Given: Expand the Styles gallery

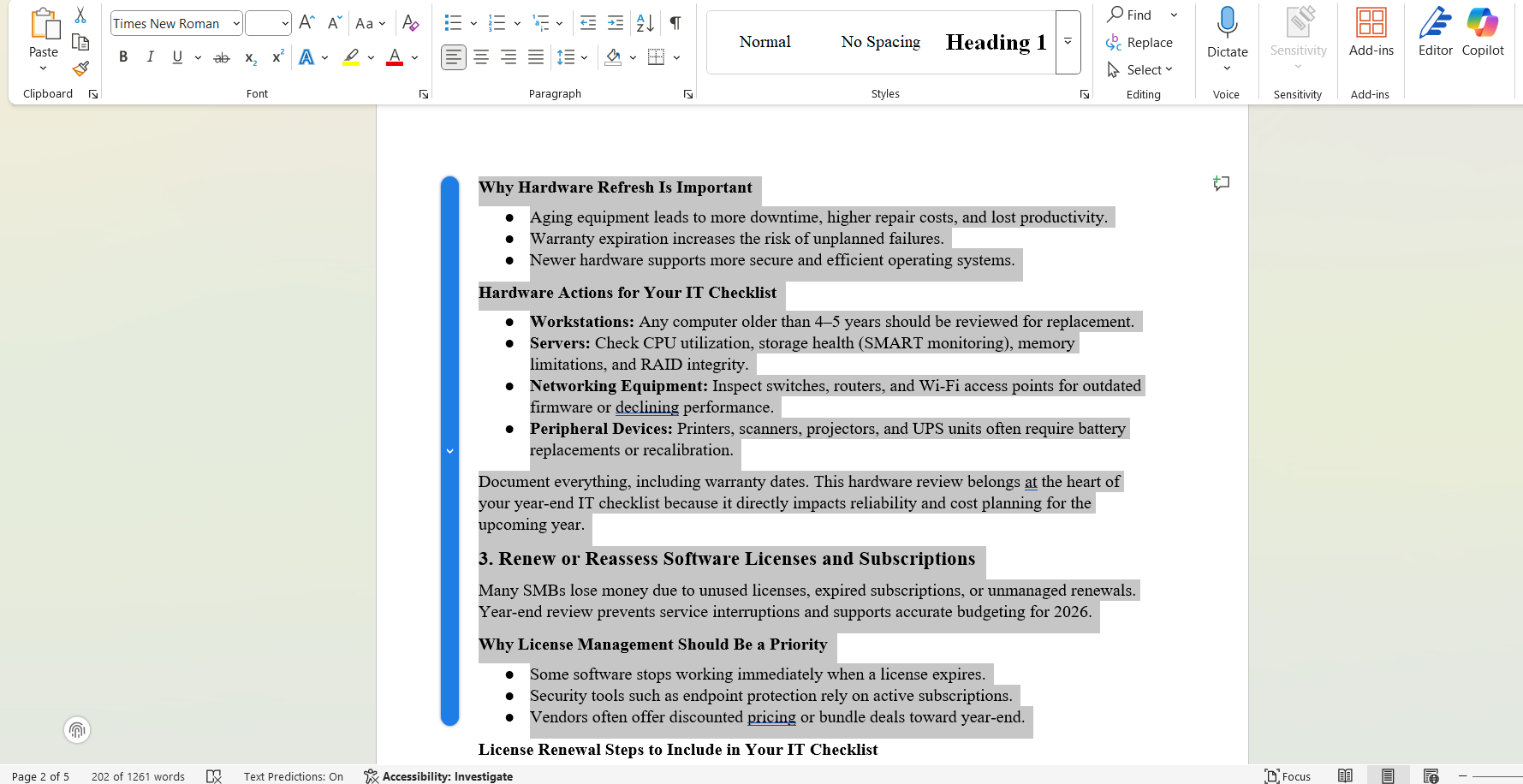Looking at the screenshot, I should tap(1068, 41).
